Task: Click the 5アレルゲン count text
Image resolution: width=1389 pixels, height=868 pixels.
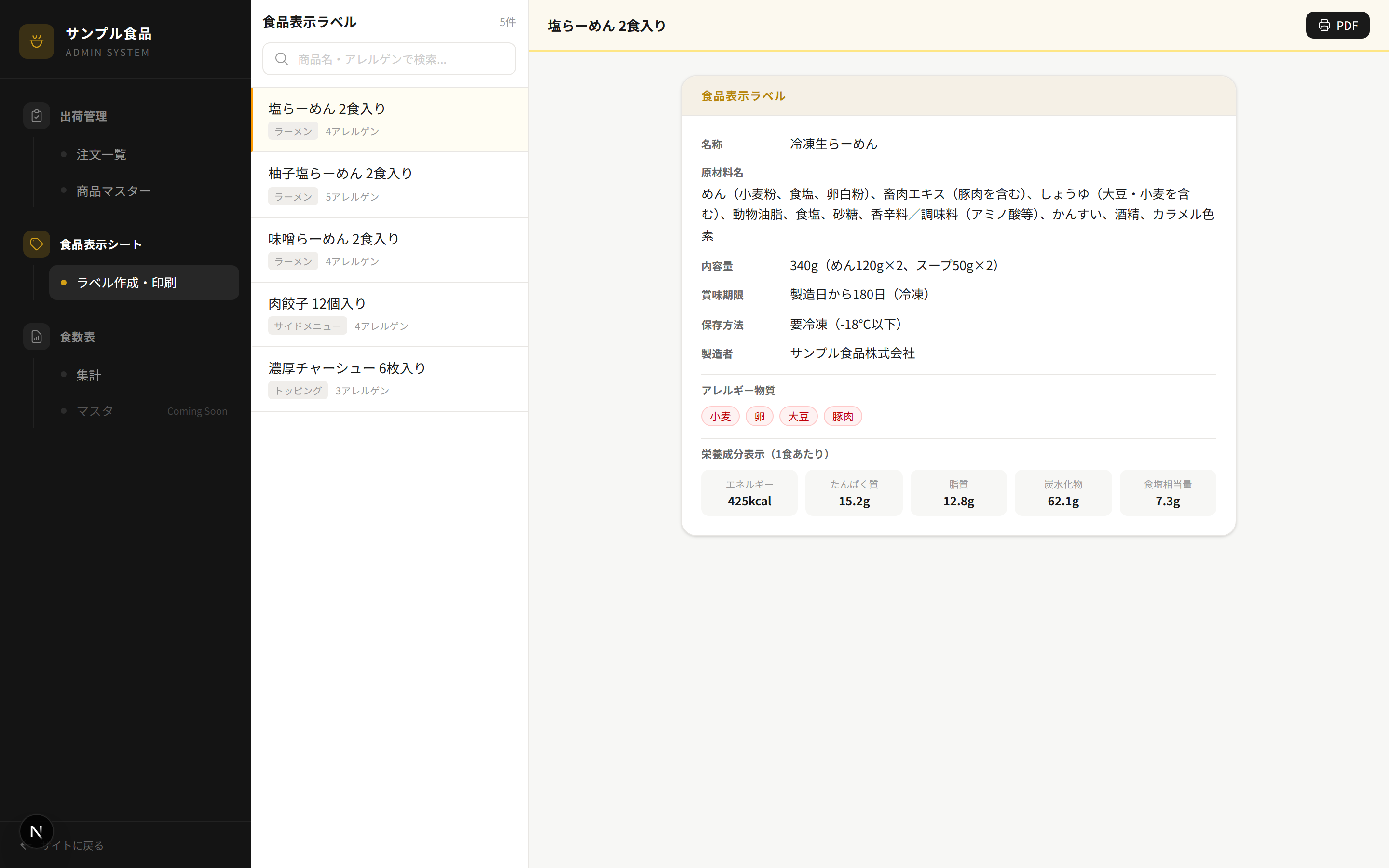Action: tap(353, 196)
